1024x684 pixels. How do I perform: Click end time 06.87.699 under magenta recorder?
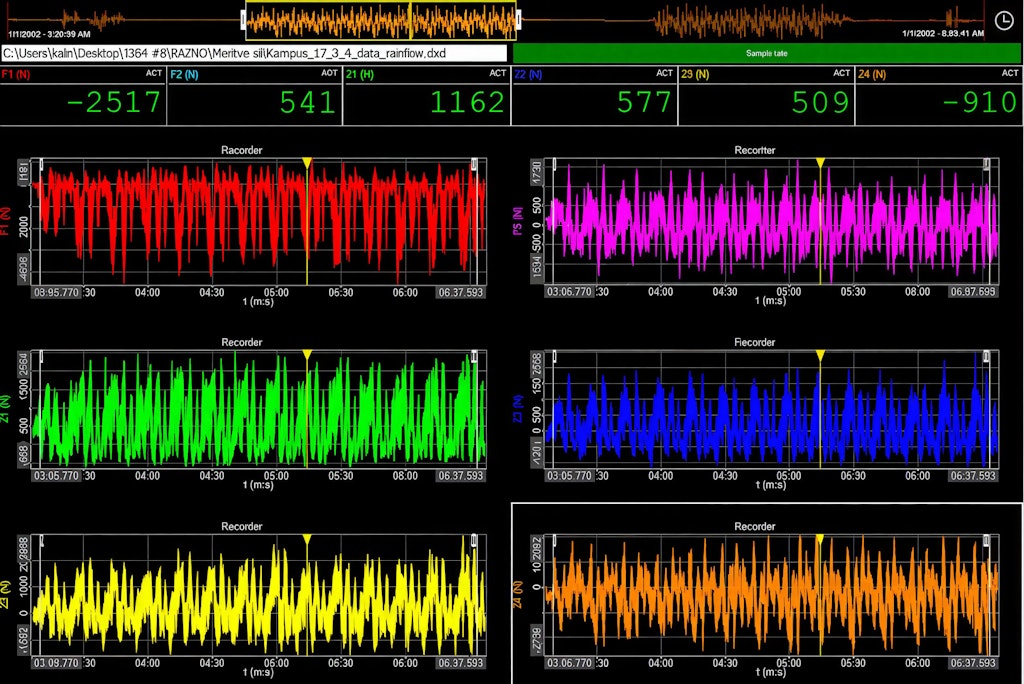(973, 292)
